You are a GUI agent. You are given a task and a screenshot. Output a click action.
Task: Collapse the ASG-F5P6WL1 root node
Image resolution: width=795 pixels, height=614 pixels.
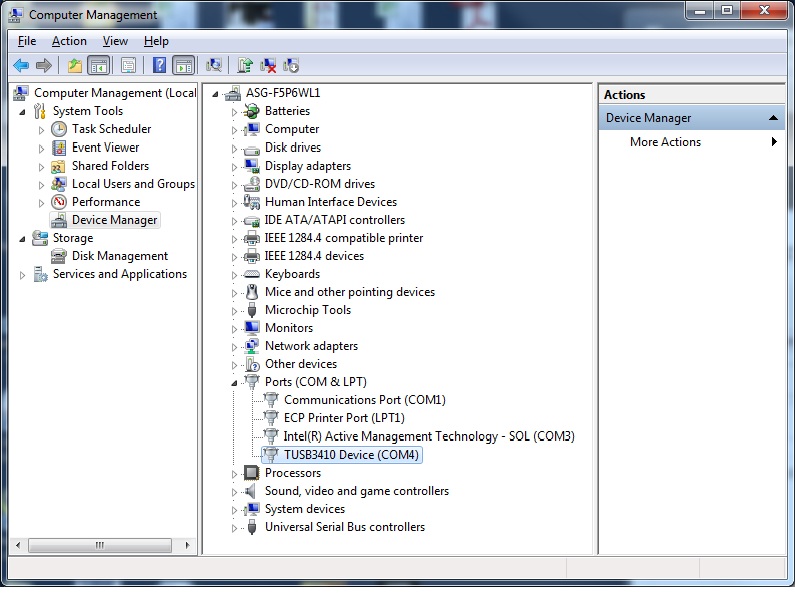point(215,94)
